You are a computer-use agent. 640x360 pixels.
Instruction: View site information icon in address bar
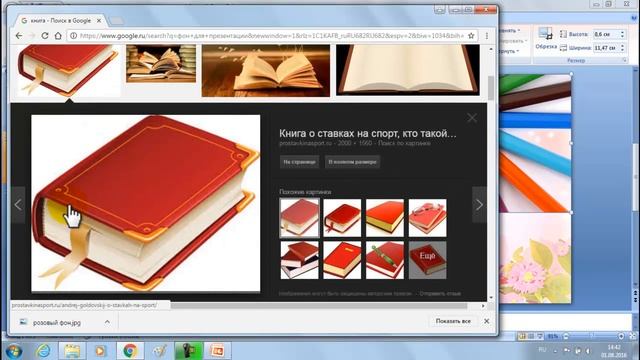(73, 36)
